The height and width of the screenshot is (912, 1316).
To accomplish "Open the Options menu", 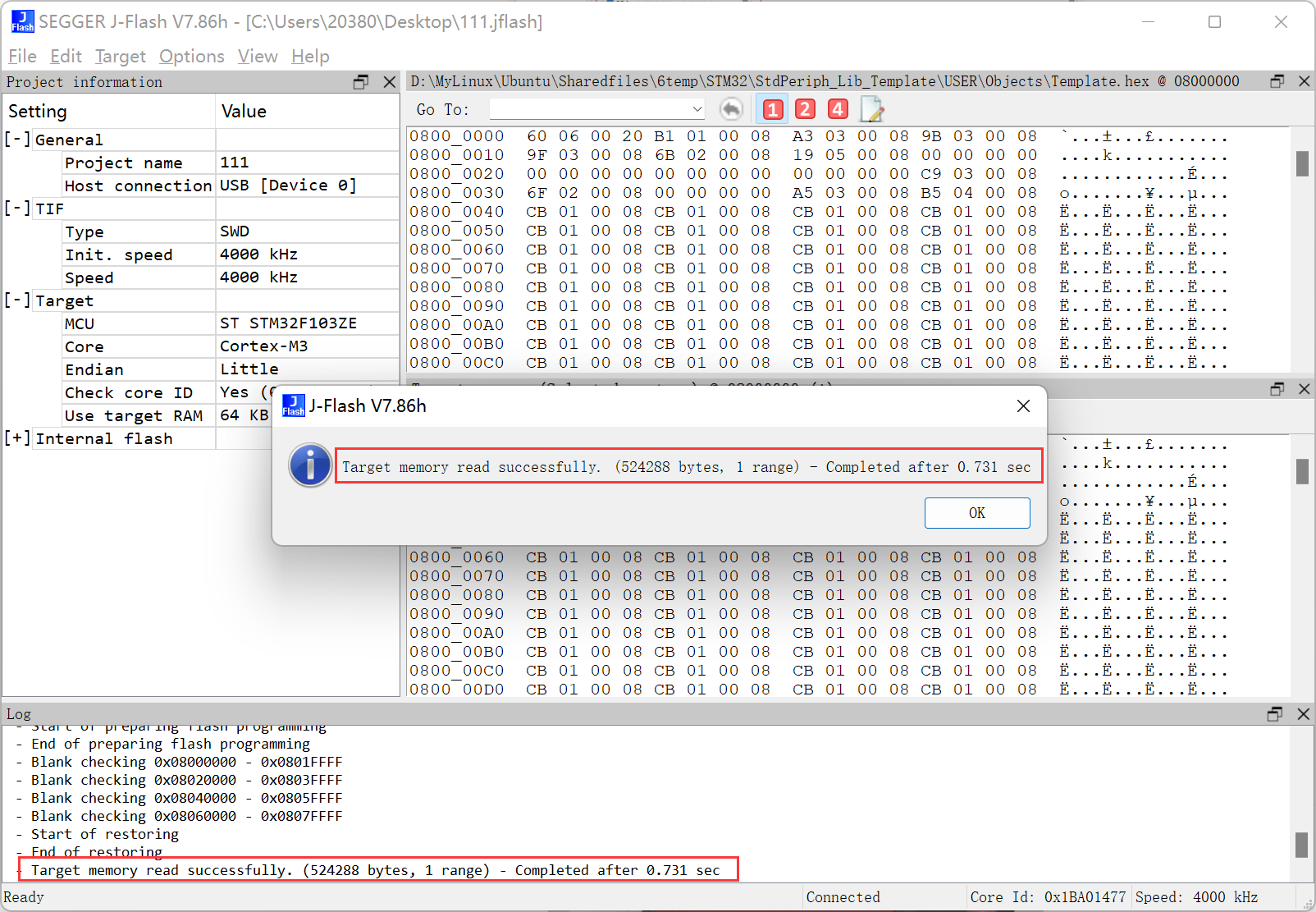I will [x=191, y=56].
